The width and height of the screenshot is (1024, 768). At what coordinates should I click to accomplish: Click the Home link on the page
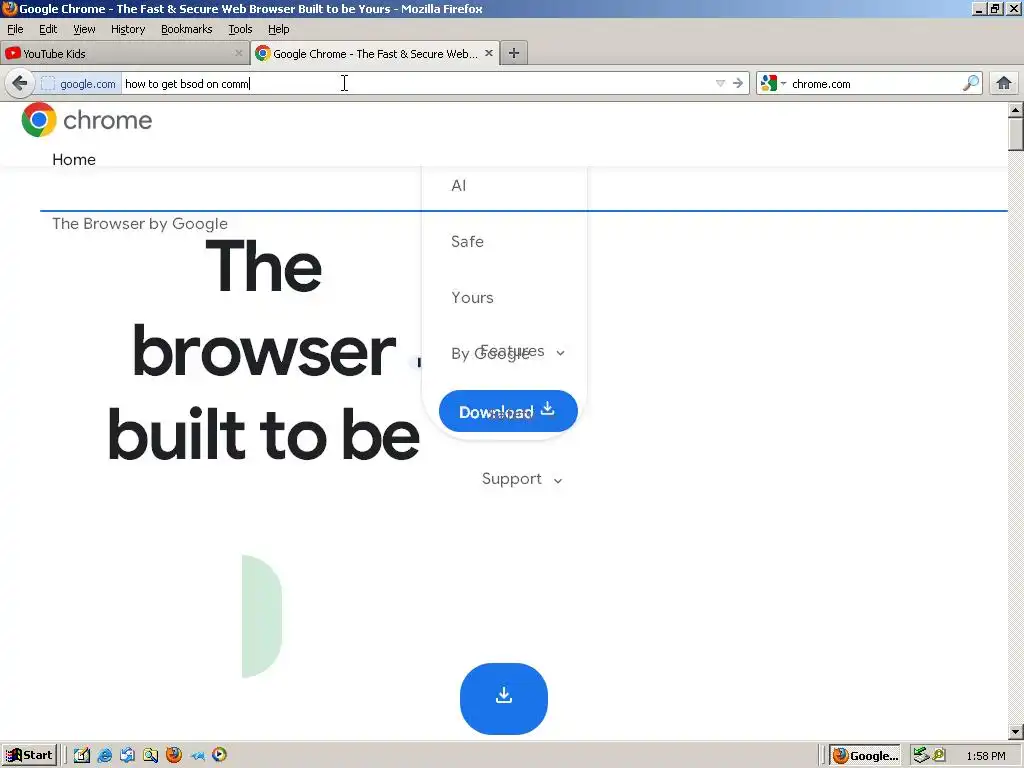pyautogui.click(x=74, y=159)
